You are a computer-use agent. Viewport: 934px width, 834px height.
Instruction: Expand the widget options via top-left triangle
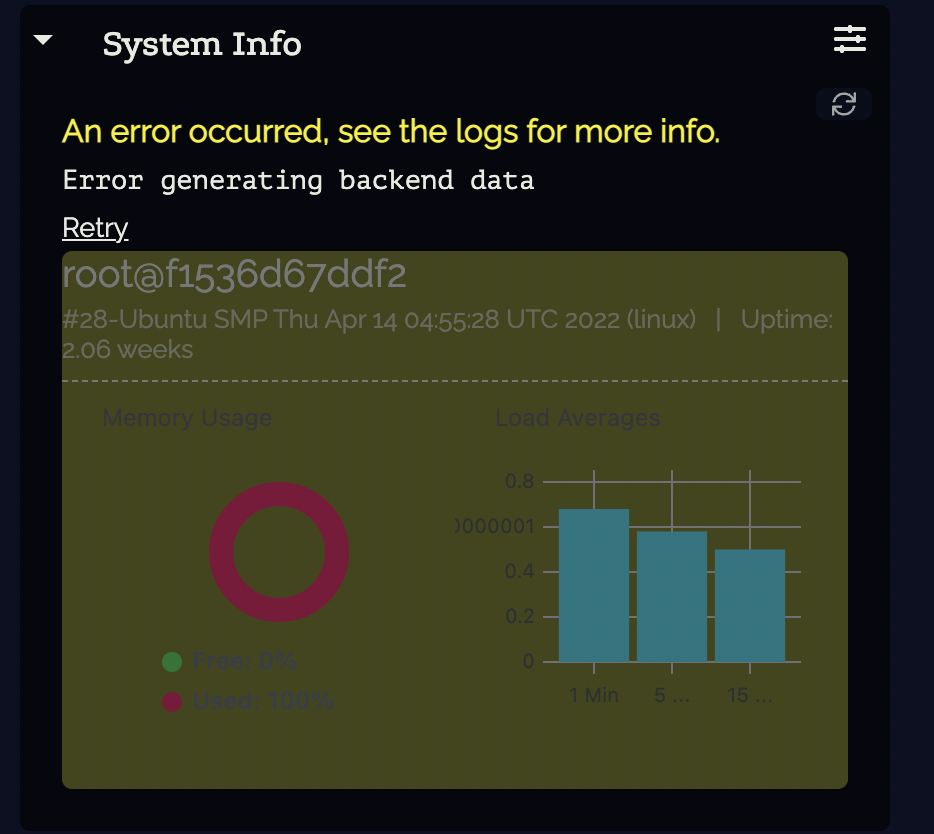pyautogui.click(x=42, y=39)
